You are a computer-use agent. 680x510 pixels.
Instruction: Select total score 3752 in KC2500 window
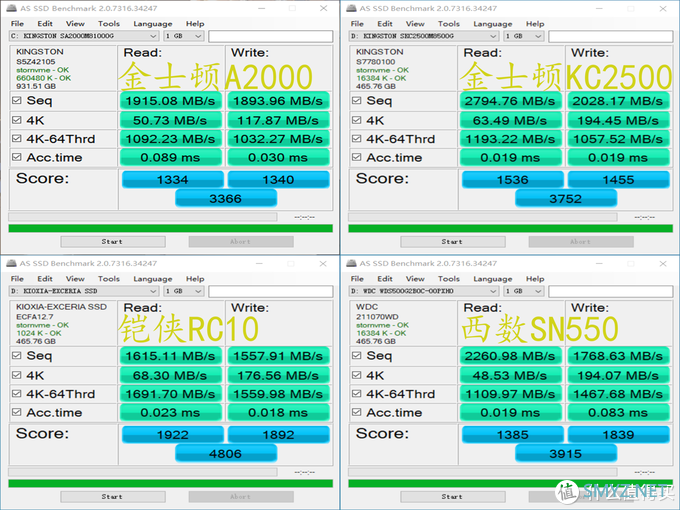pyautogui.click(x=566, y=199)
